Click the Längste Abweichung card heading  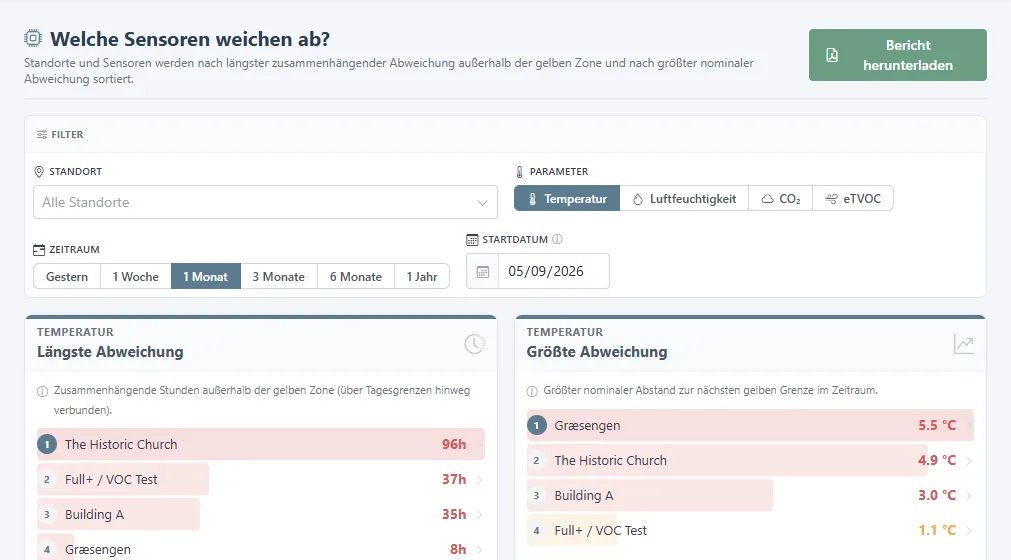[x=110, y=352]
